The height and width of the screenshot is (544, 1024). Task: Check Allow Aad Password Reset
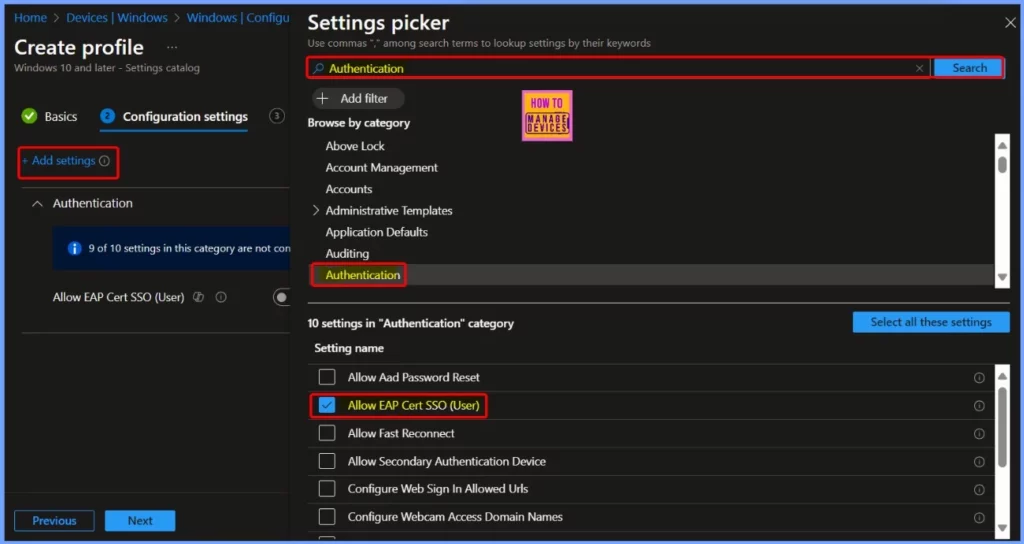coord(327,377)
